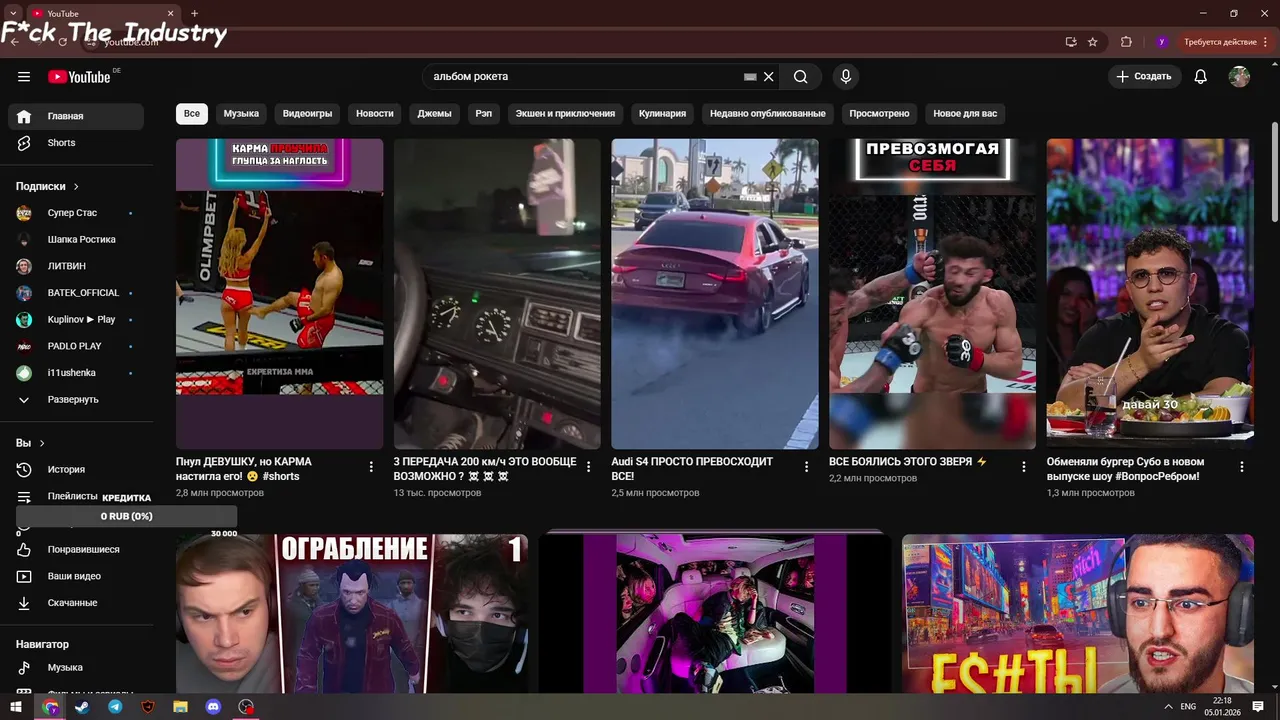1280x720 pixels.
Task: Open the account avatar menu
Action: (1240, 76)
